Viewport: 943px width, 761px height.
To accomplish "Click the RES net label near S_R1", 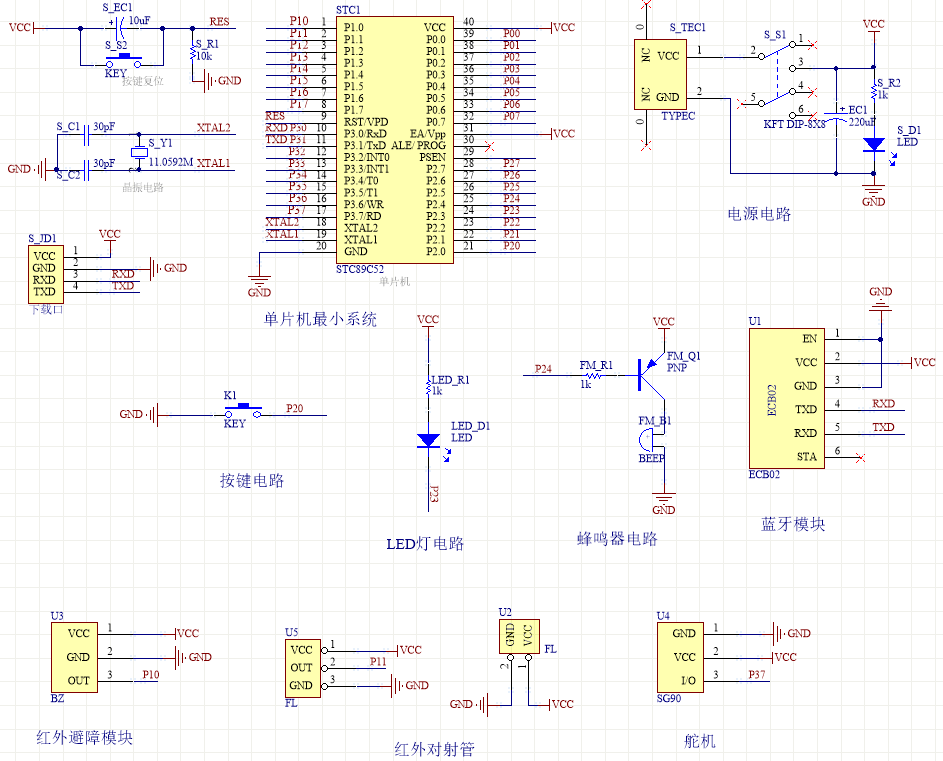I will point(219,22).
